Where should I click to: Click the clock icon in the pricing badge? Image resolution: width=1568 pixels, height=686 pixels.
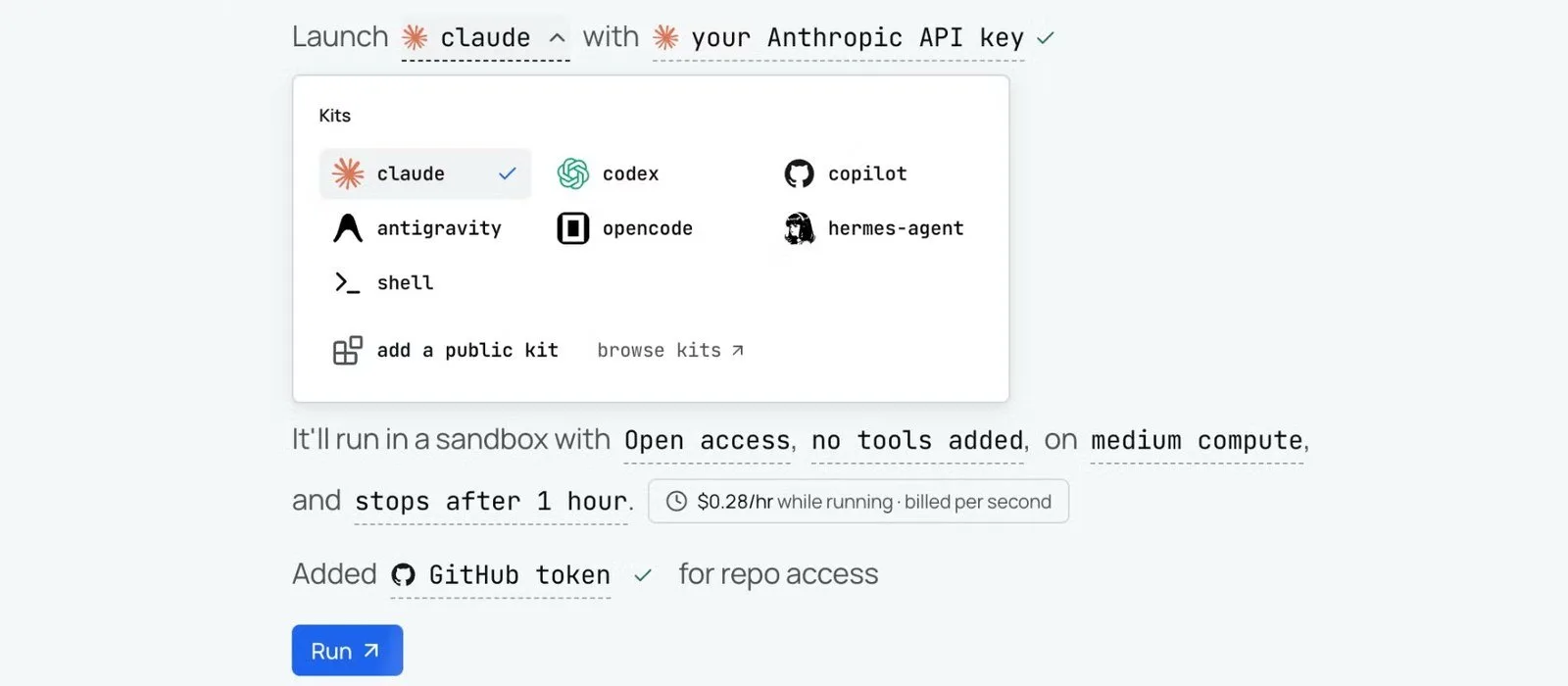pos(676,502)
